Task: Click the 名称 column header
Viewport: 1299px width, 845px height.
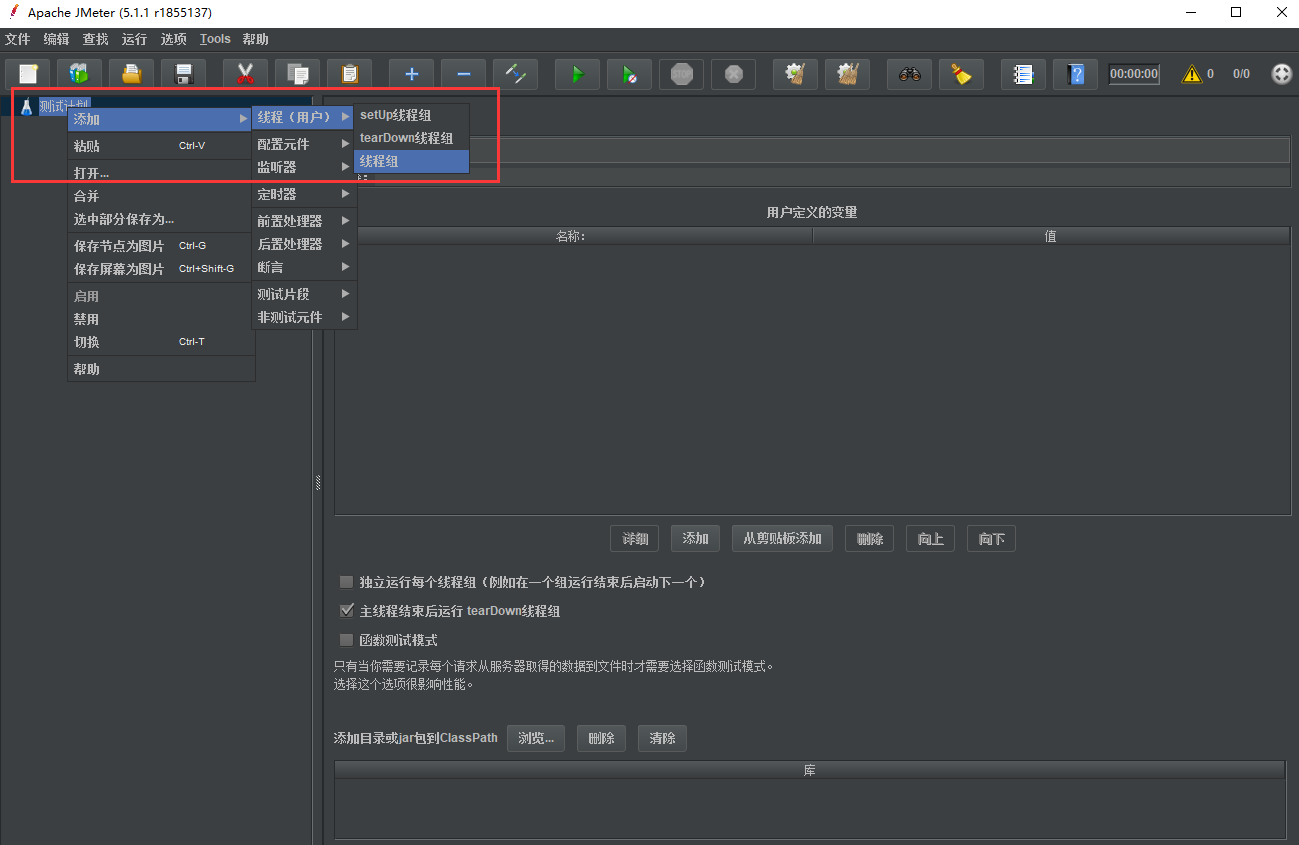Action: [572, 237]
